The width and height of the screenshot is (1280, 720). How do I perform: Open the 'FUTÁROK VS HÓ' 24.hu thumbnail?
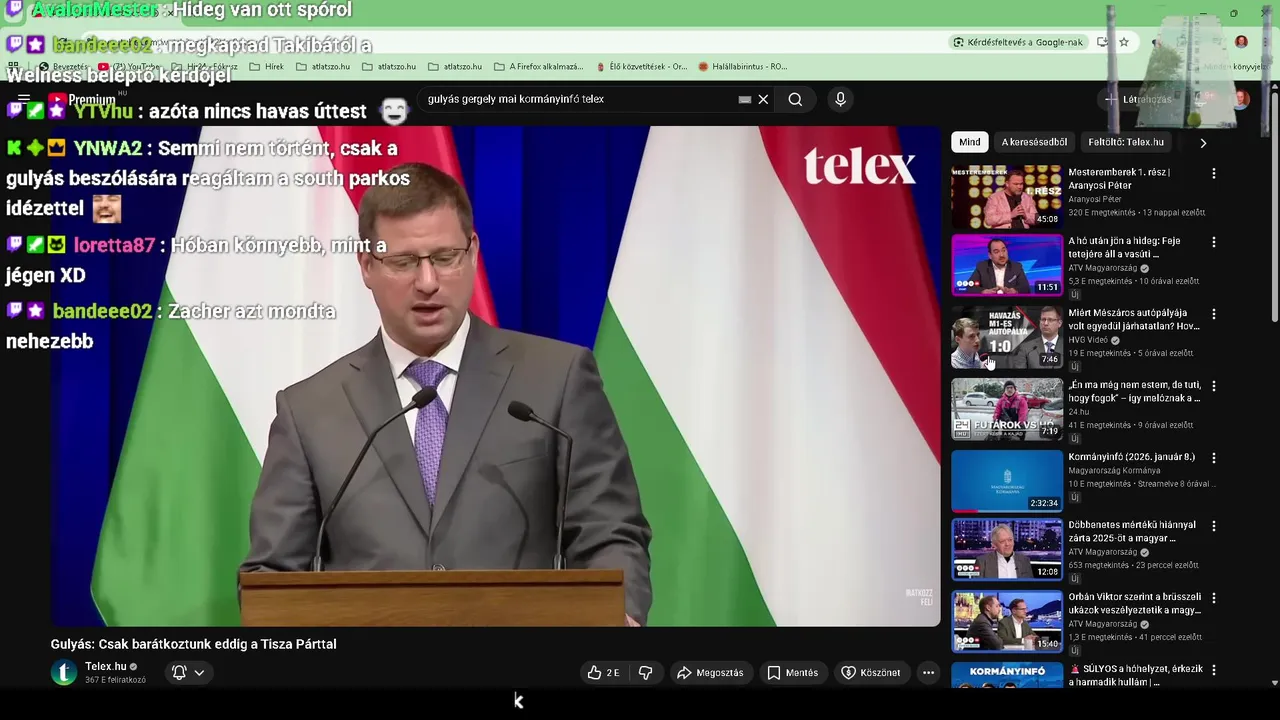1007,409
